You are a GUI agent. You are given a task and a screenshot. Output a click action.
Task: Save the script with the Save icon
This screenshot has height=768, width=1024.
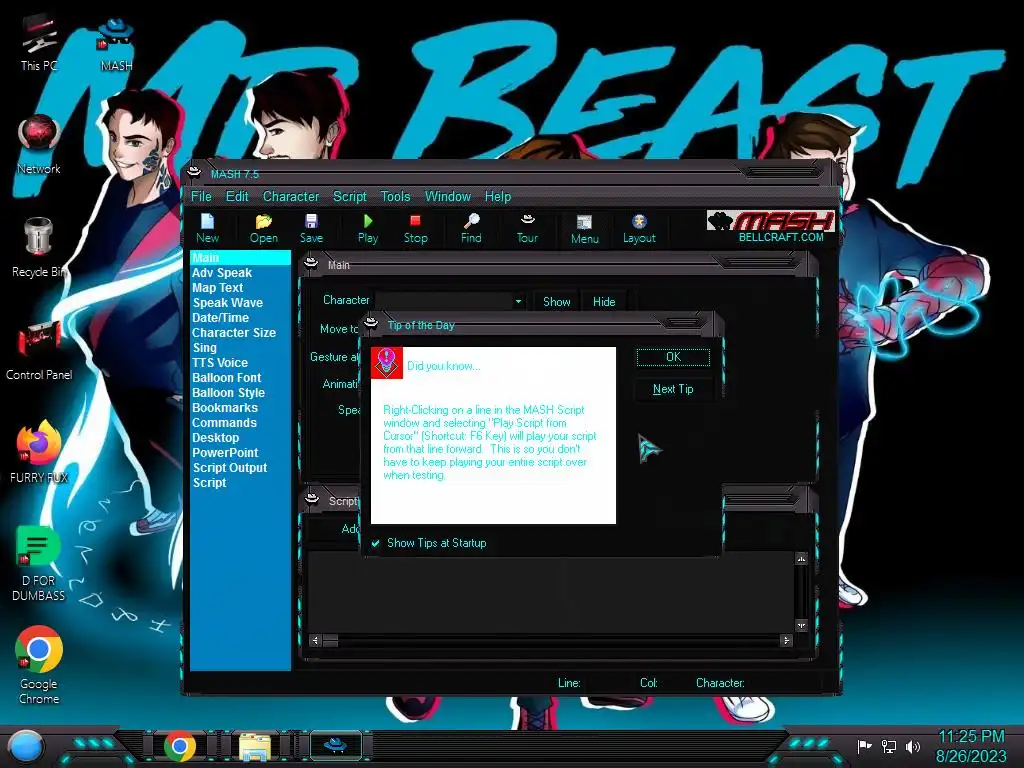(x=311, y=229)
